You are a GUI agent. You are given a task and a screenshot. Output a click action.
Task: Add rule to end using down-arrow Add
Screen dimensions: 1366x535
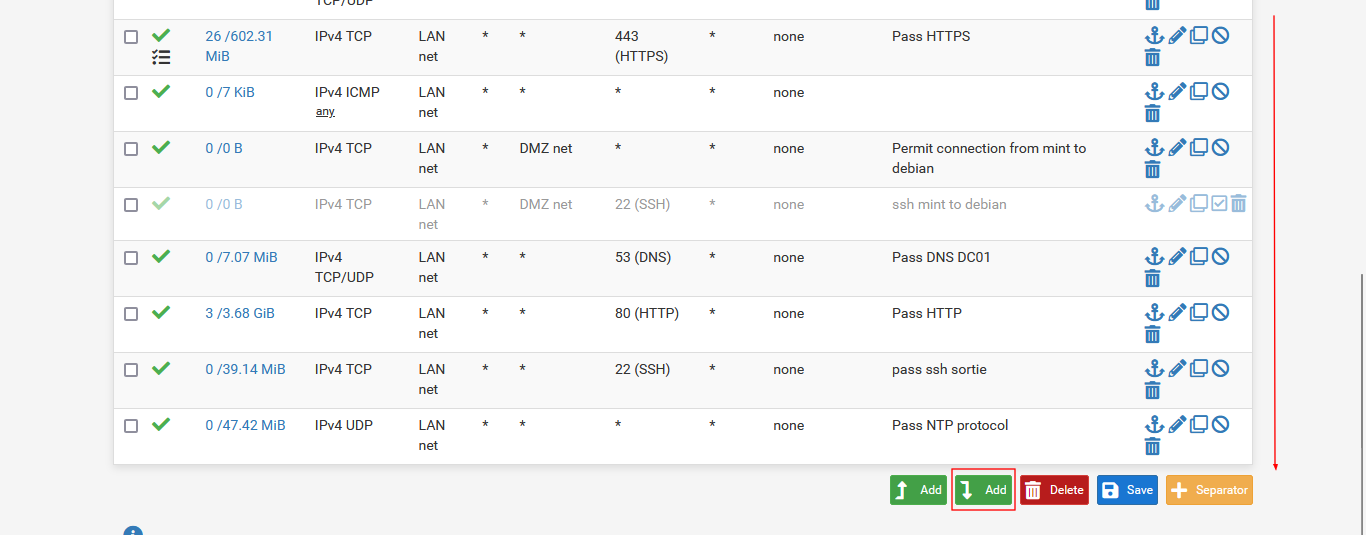click(983, 490)
